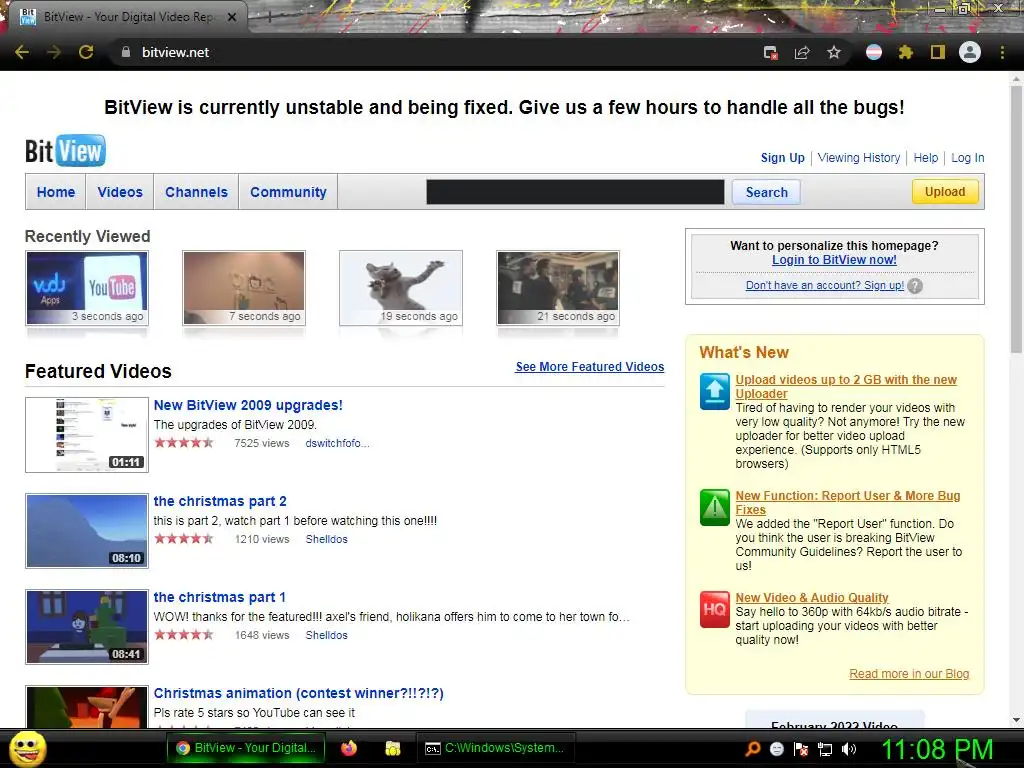
Task: Open Christmas animation contest winner title
Action: click(298, 693)
